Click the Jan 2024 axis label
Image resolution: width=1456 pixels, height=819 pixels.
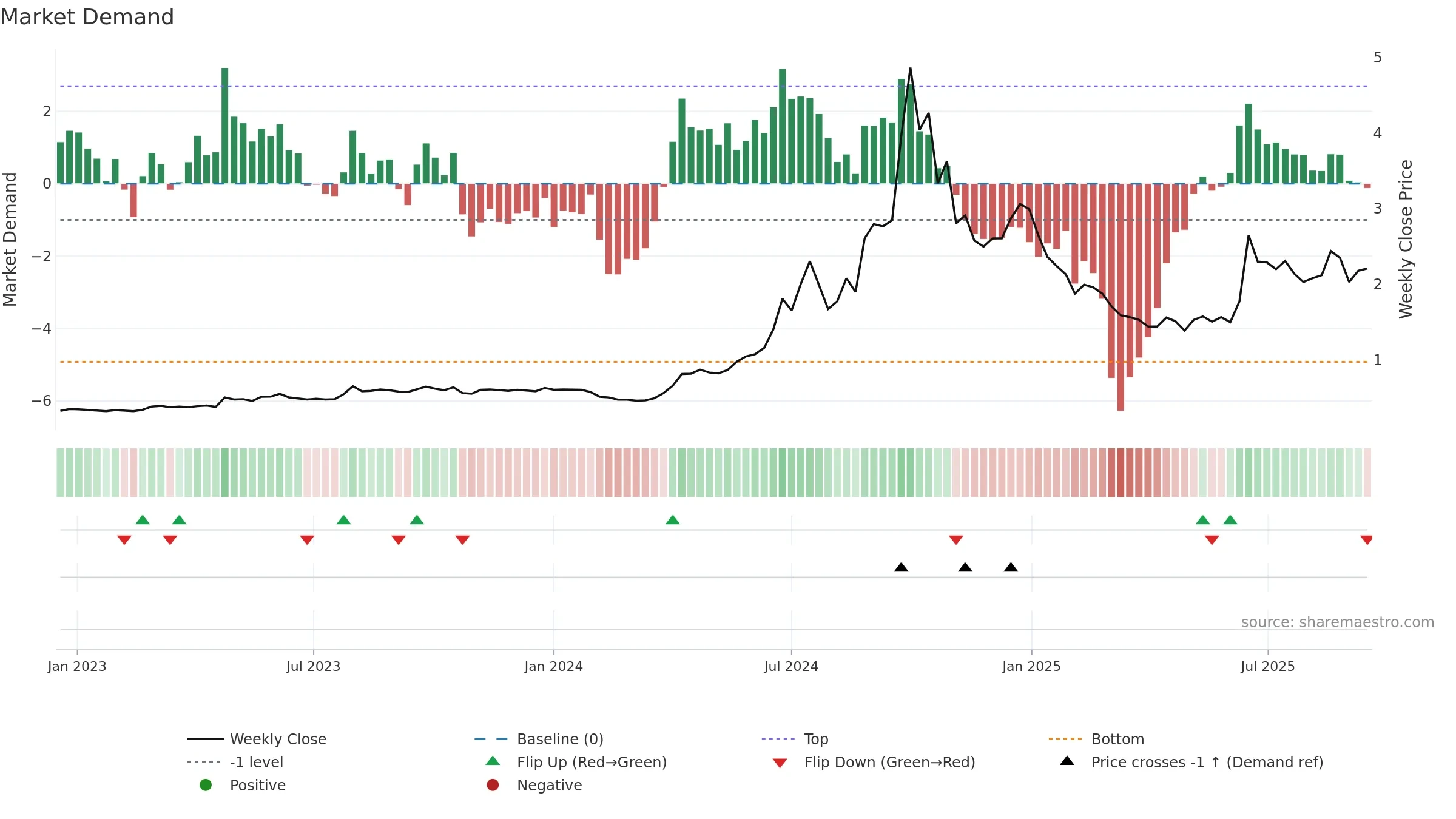[x=553, y=666]
